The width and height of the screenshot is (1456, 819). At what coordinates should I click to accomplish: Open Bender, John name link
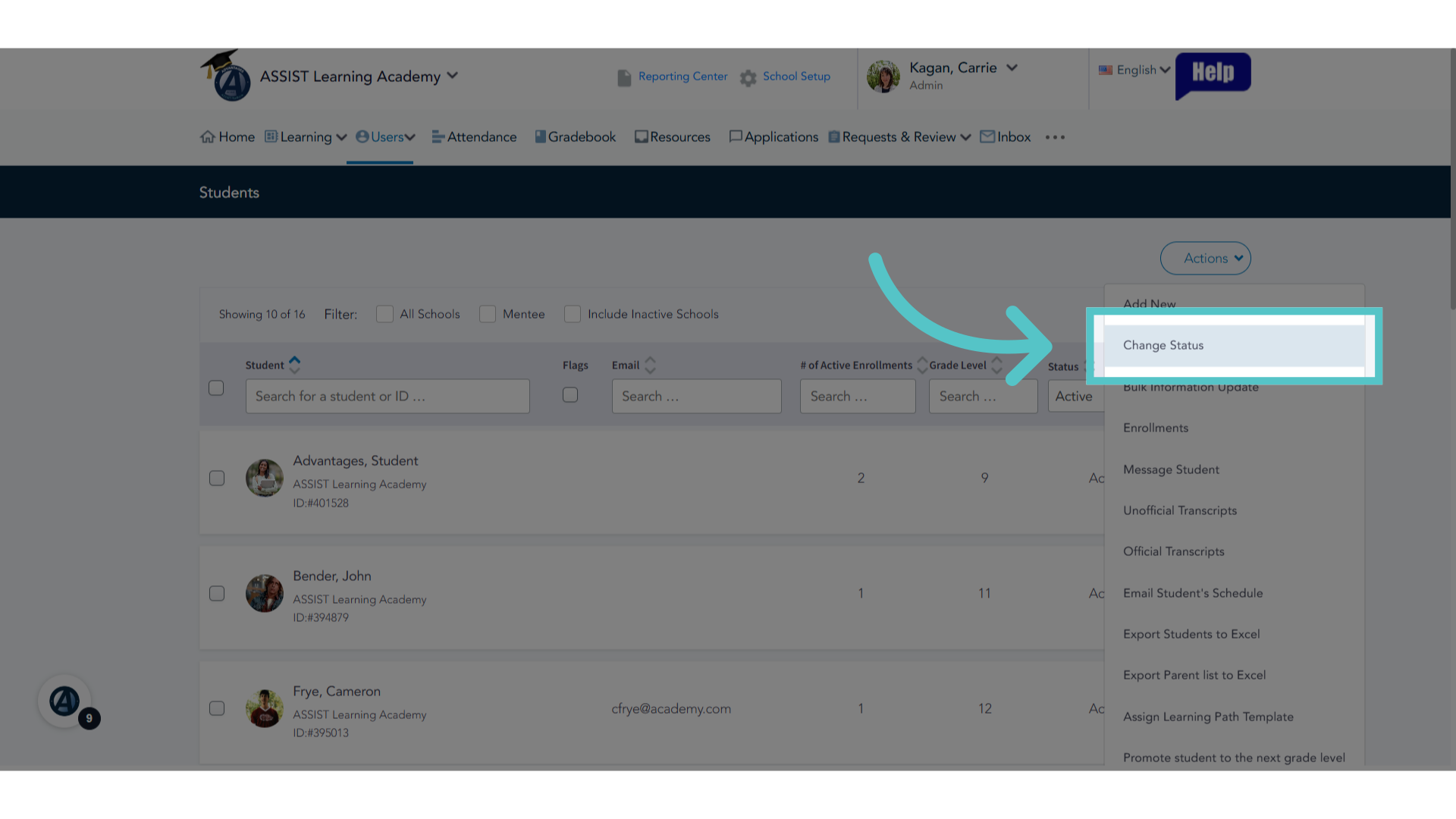click(x=332, y=576)
